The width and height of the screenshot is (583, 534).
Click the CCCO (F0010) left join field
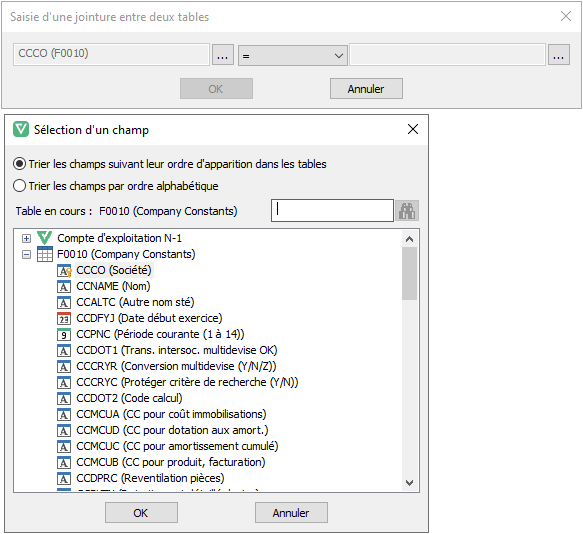click(x=111, y=55)
